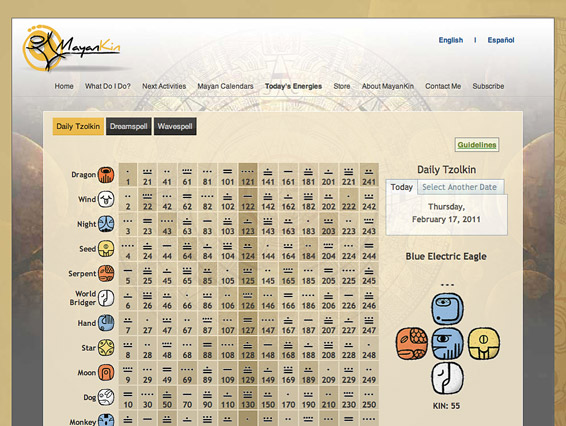Select the Serpent glyph icon
This screenshot has height=426, width=566.
106,274
